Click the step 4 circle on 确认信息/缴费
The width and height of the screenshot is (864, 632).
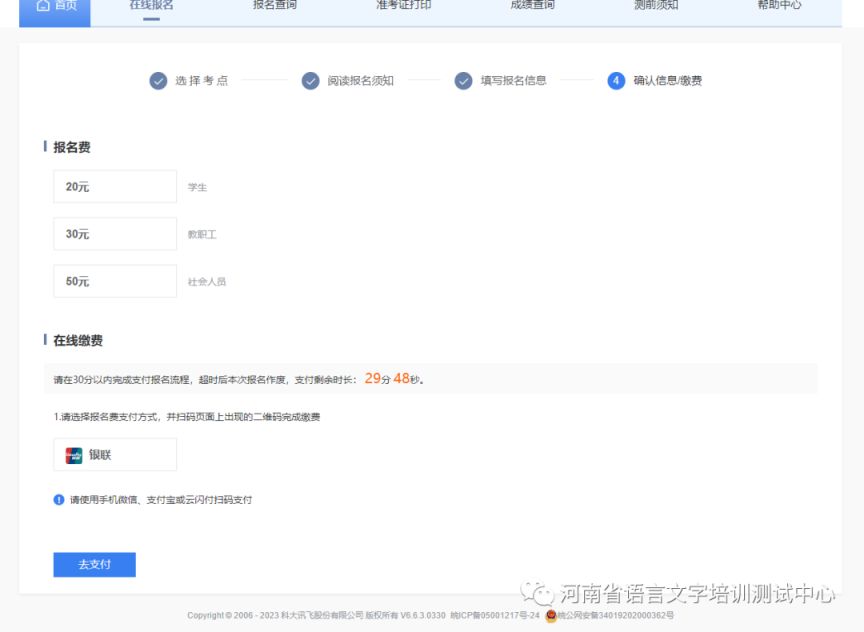614,81
